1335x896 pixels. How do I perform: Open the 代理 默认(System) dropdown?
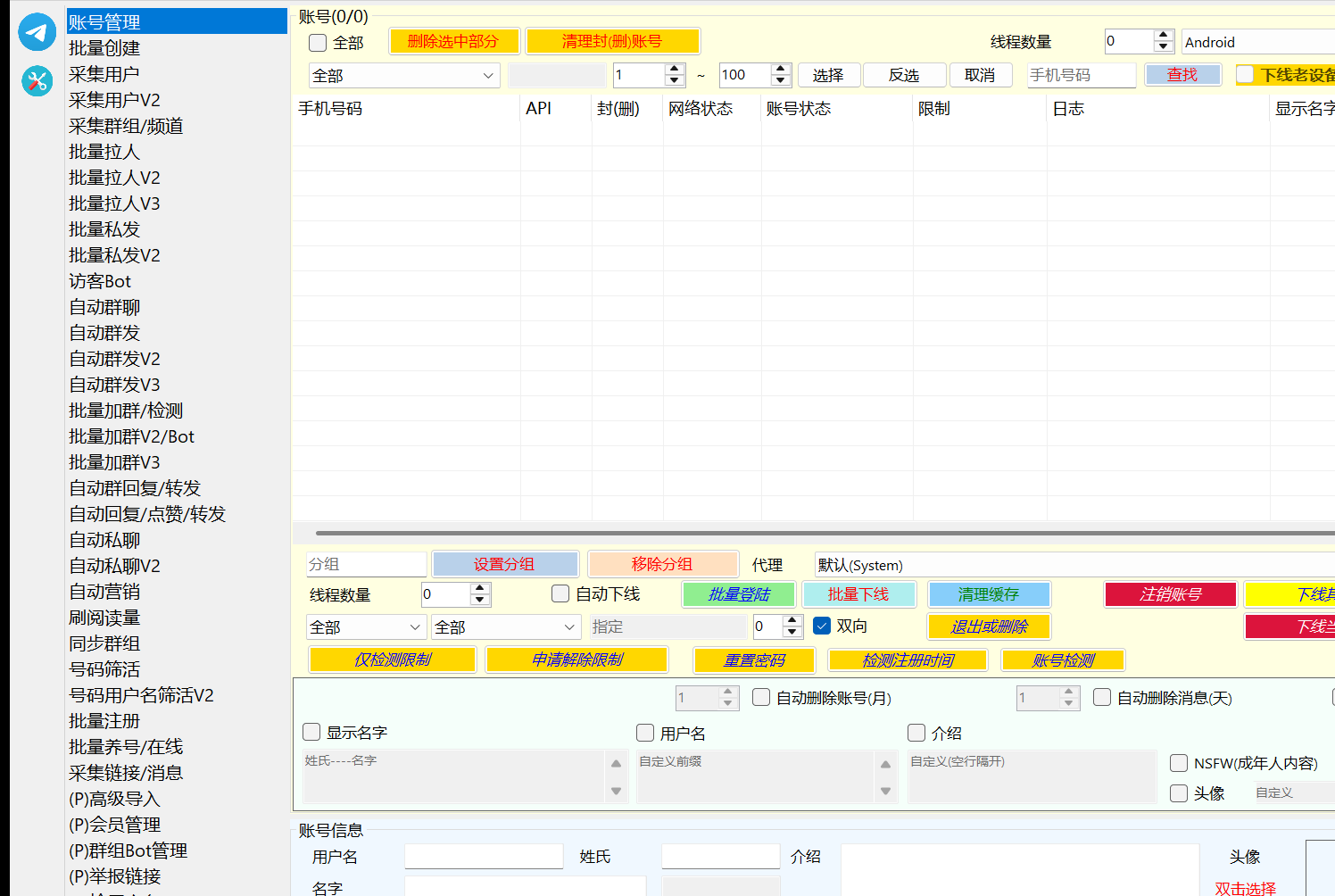point(1074,565)
